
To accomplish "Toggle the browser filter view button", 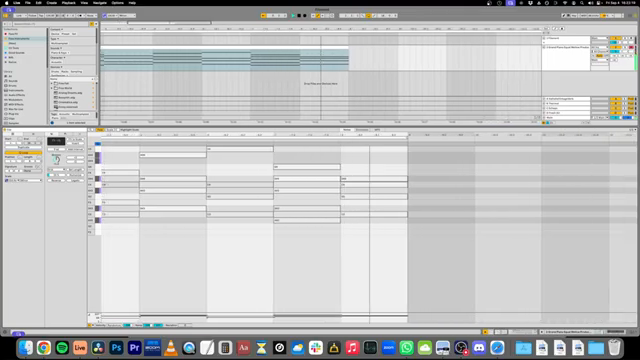I will coord(92,24).
